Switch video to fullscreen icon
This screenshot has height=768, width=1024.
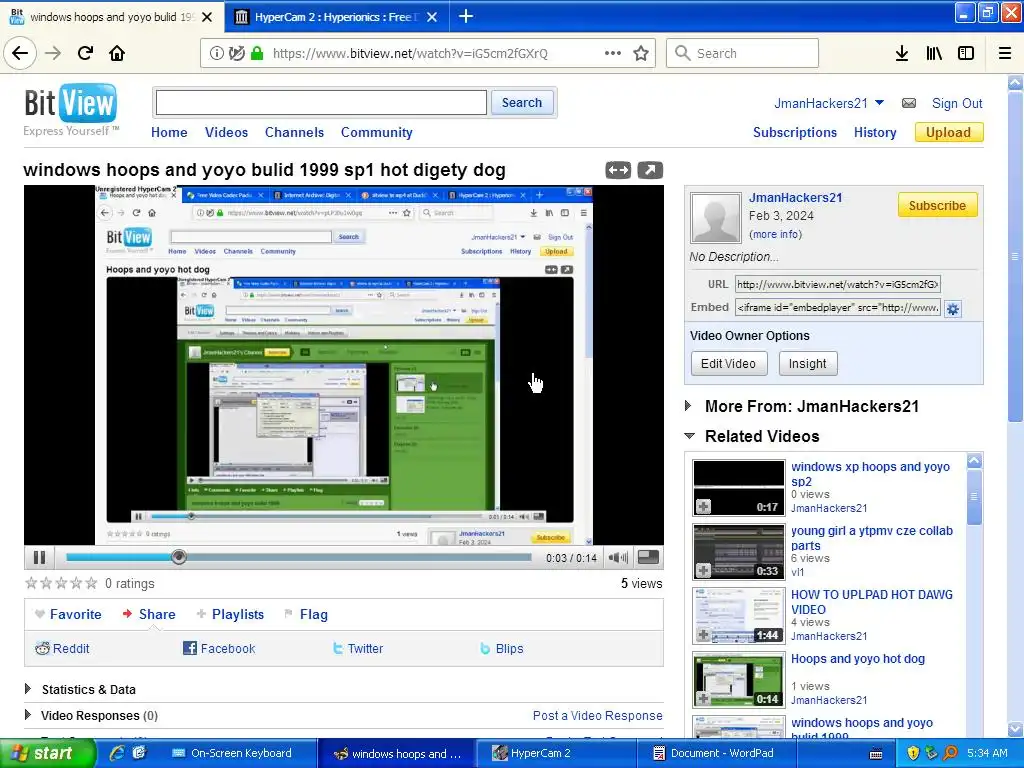point(648,557)
